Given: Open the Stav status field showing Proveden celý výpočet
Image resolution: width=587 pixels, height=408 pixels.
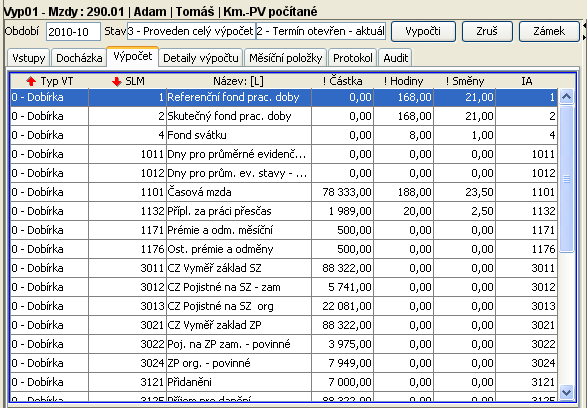Looking at the screenshot, I should [x=191, y=31].
